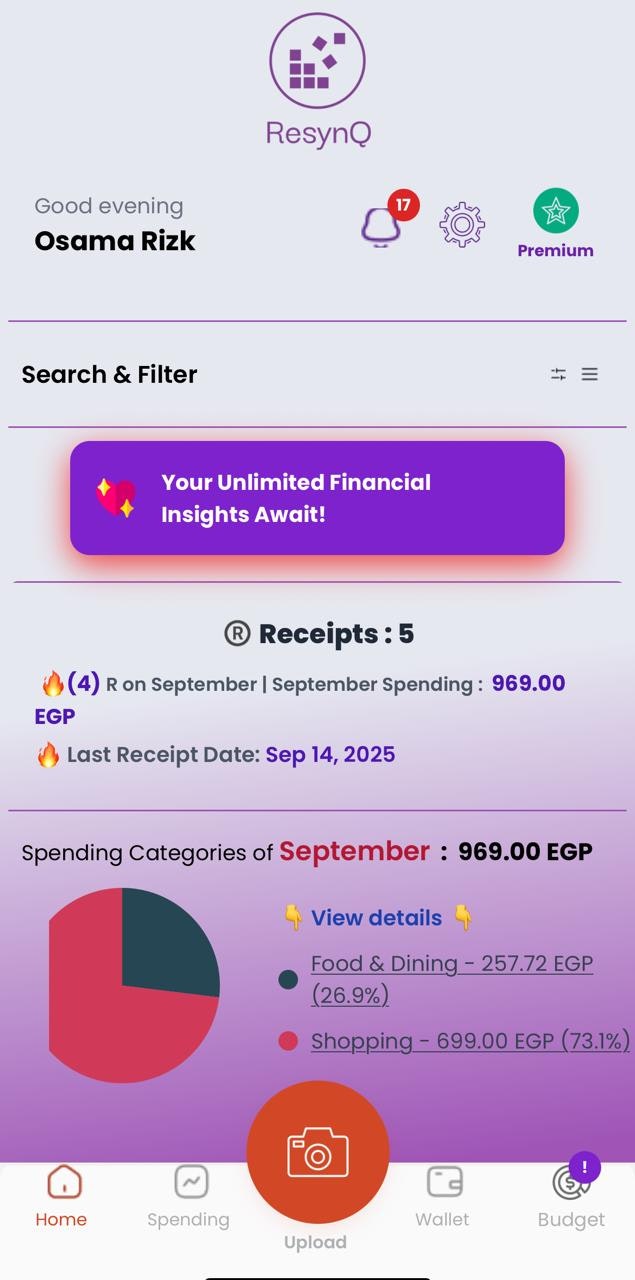The image size is (635, 1280).
Task: Tap the sparkling hearts icon on banner
Action: 115,497
